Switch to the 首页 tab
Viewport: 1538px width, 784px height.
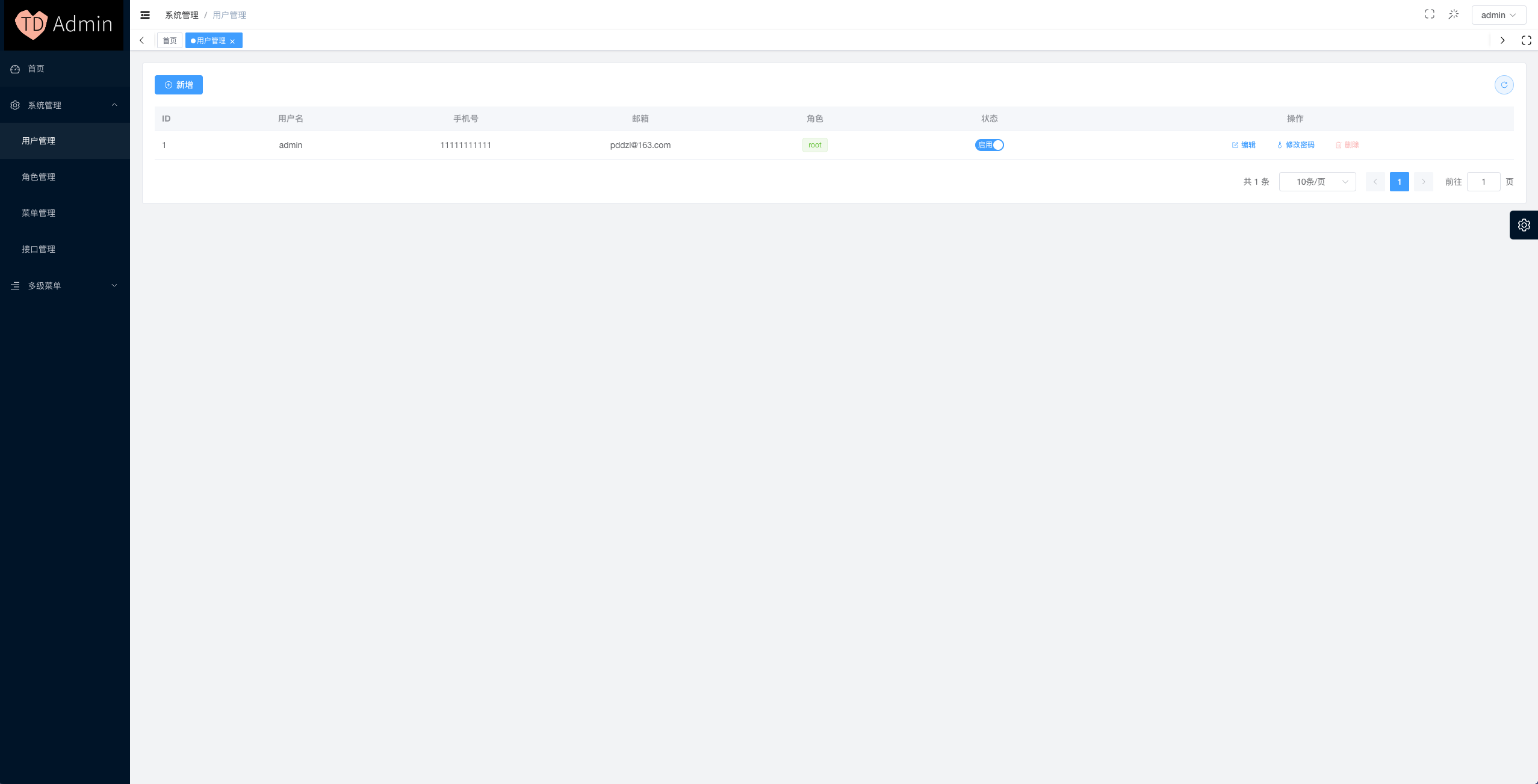click(170, 41)
